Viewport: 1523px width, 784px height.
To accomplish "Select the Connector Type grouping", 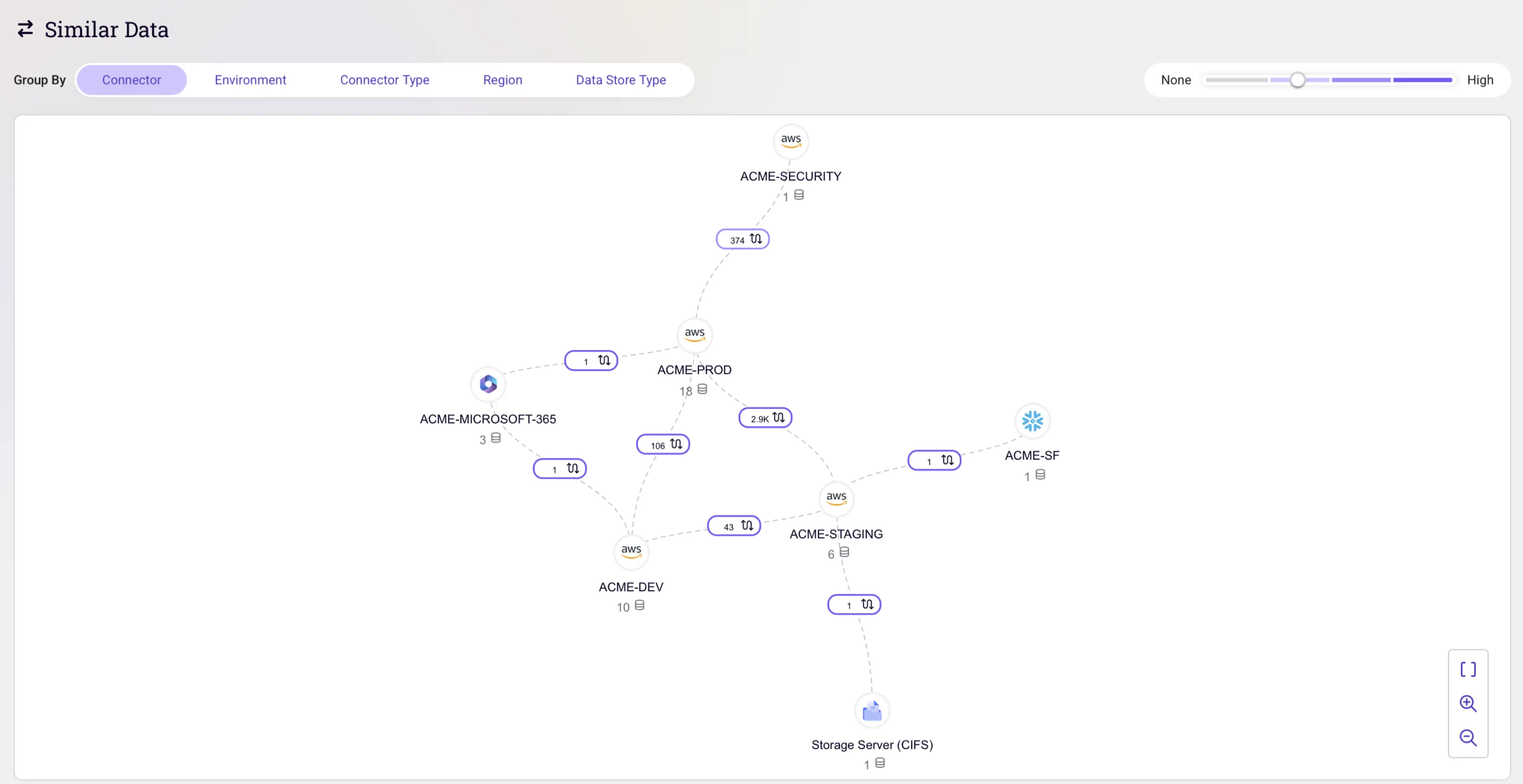I will [384, 80].
